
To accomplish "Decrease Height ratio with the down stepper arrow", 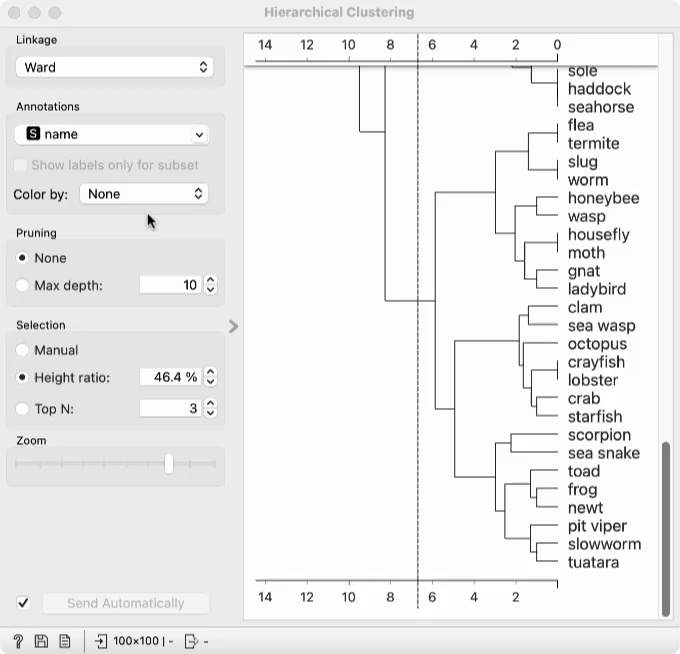I will point(210,382).
